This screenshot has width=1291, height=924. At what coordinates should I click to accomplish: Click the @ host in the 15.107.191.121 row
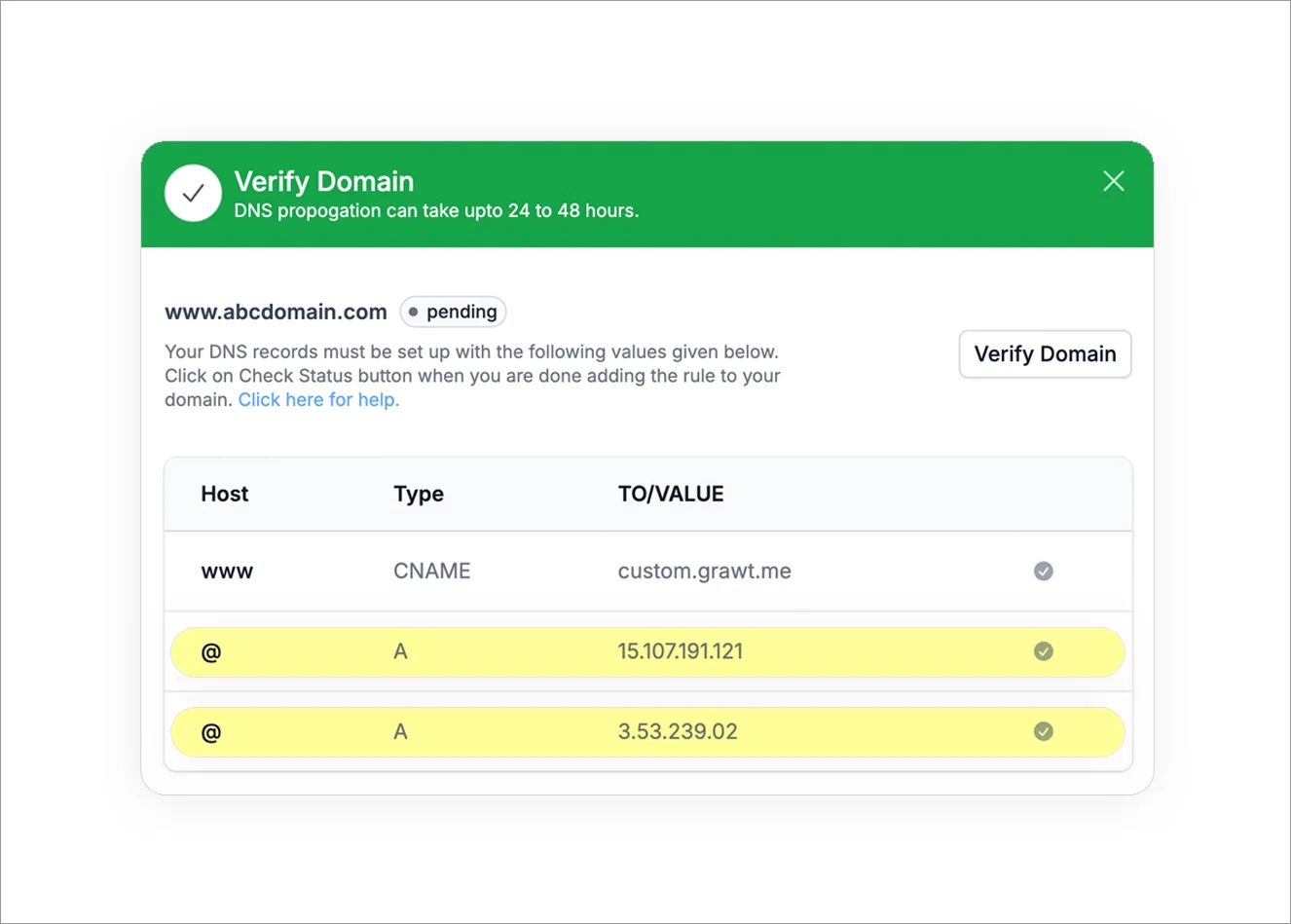[211, 652]
